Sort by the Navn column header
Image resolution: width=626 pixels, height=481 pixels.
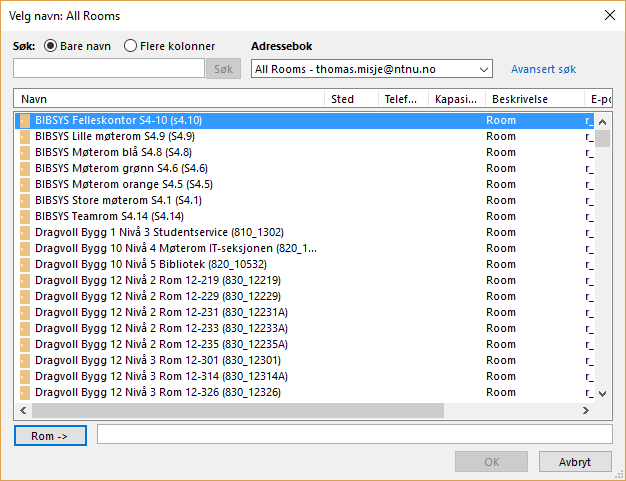(169, 99)
